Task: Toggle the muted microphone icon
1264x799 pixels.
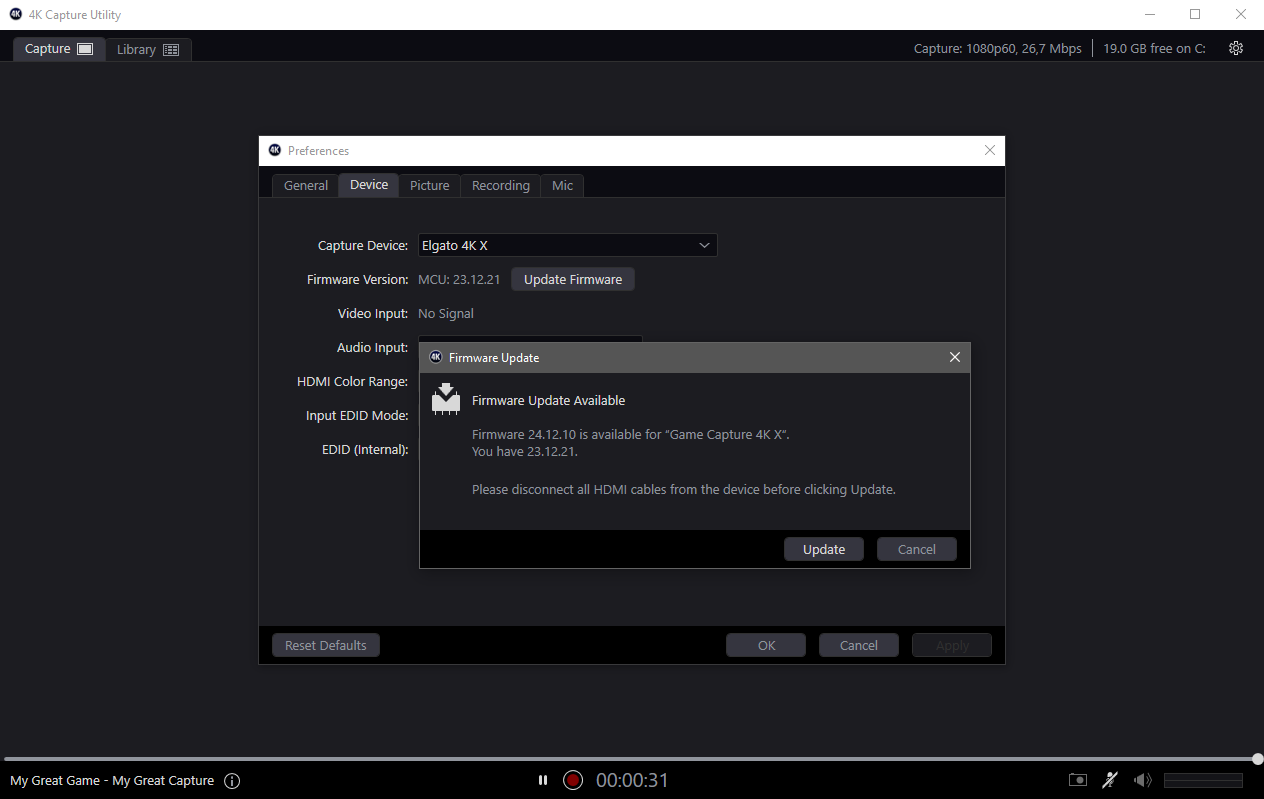Action: coord(1110,780)
